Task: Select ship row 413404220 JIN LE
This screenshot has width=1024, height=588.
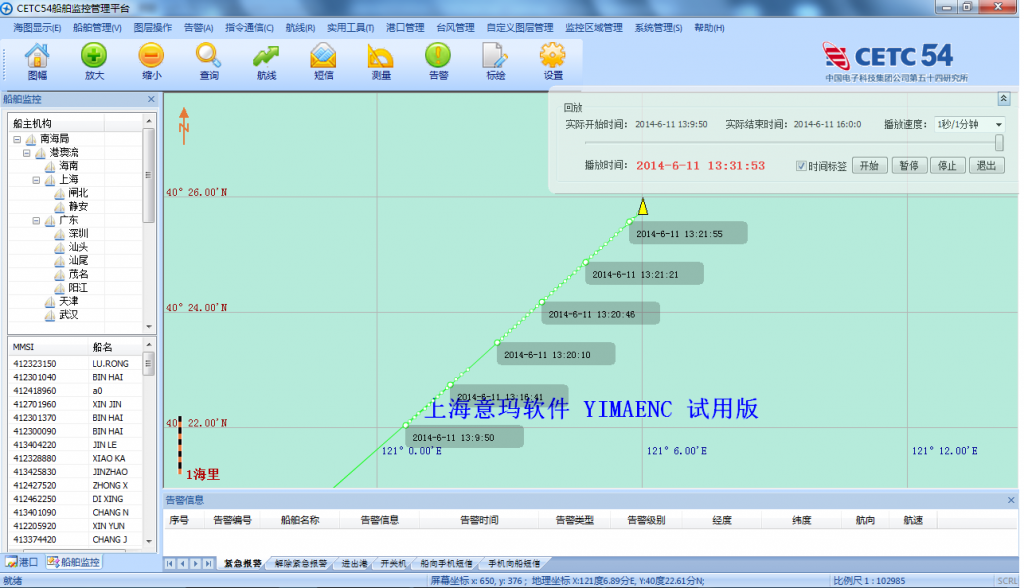Action: coord(75,445)
